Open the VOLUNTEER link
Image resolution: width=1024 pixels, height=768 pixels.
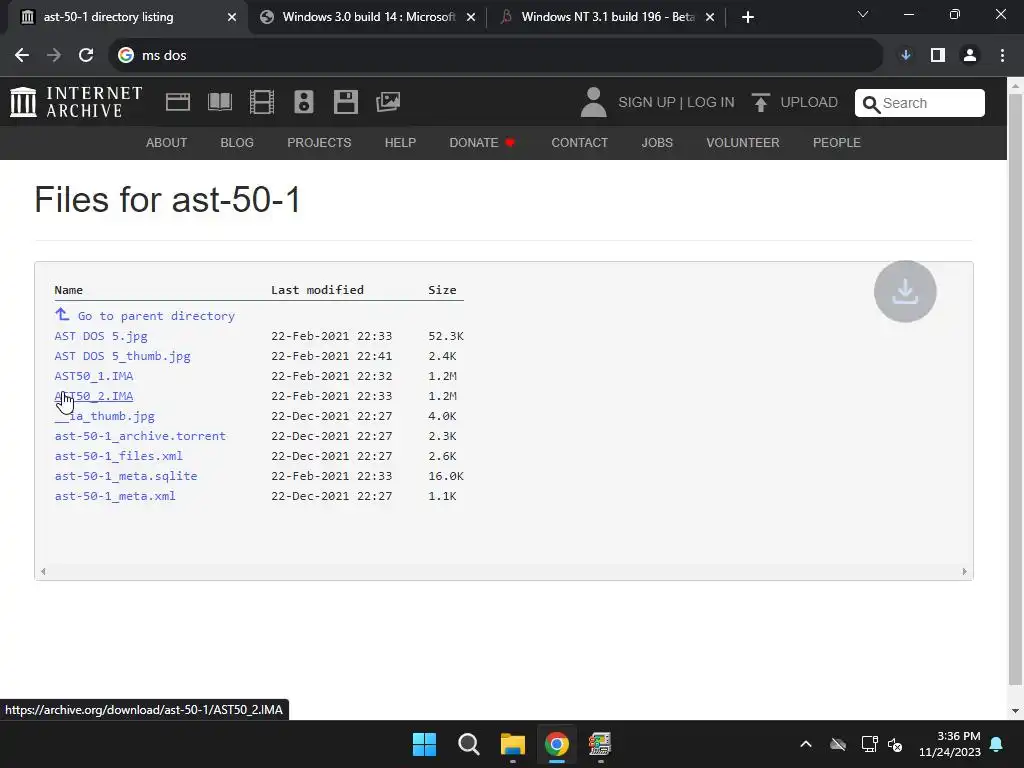pos(743,142)
